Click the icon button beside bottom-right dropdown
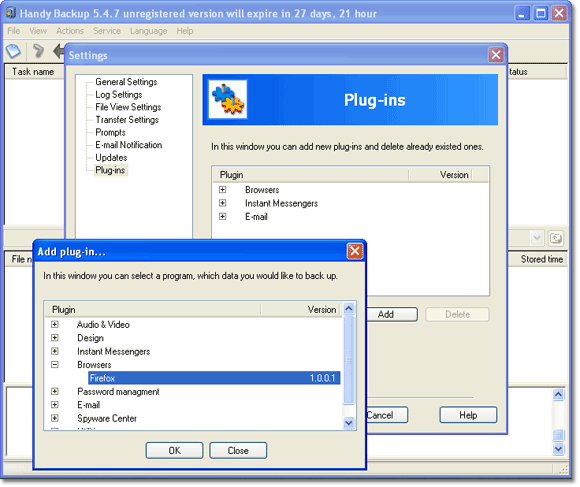 [x=556, y=238]
